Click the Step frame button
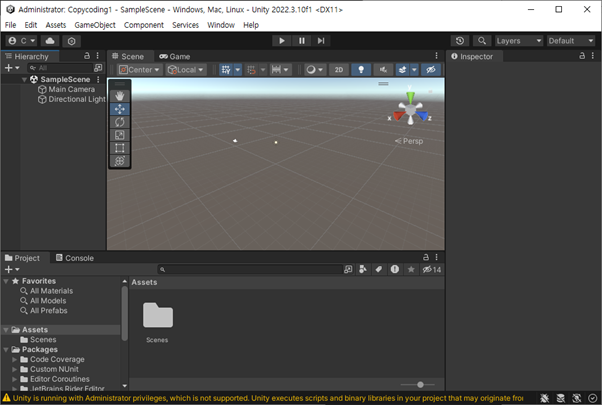 [x=321, y=41]
